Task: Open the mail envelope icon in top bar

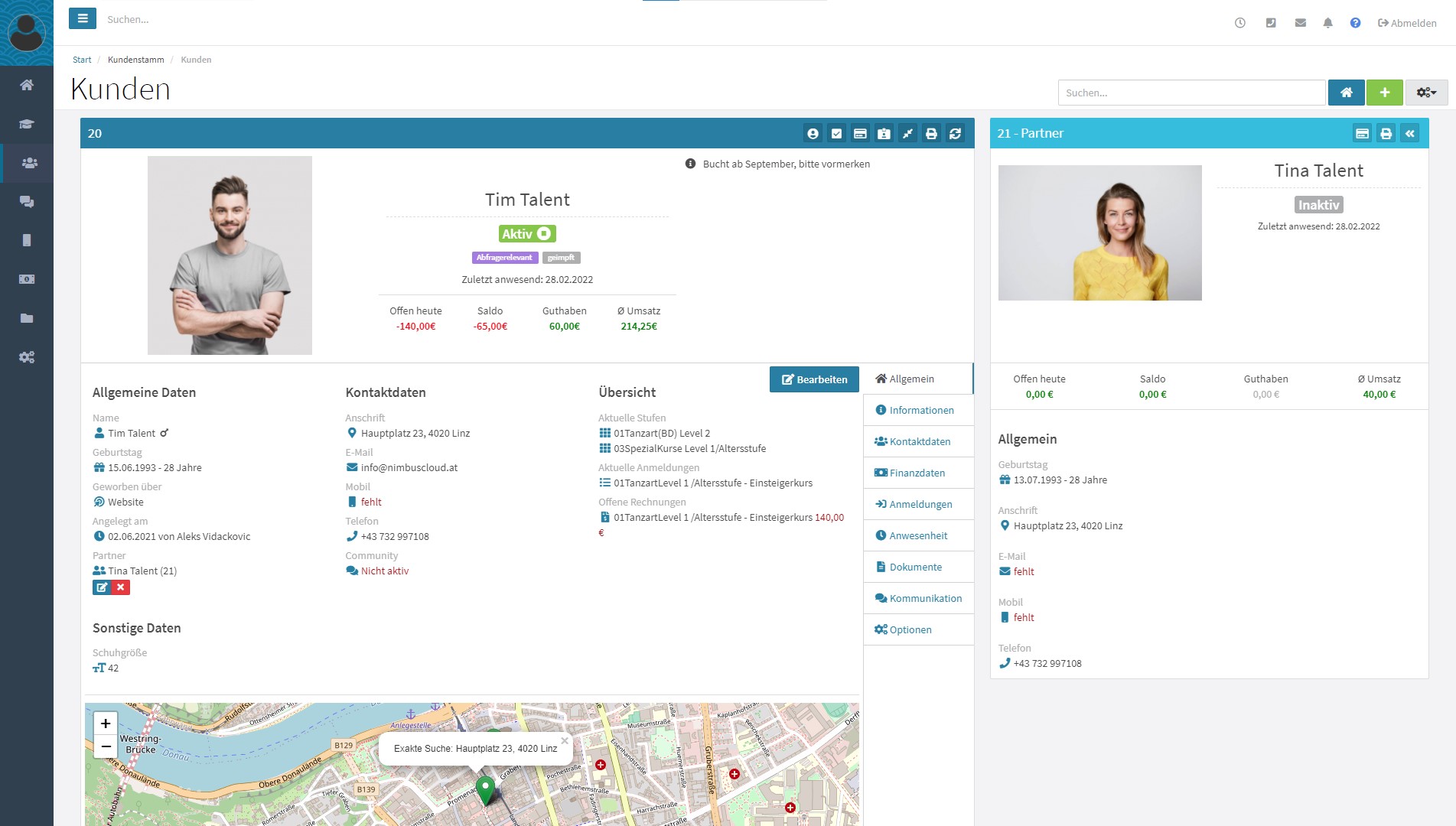Action: pyautogui.click(x=1300, y=23)
